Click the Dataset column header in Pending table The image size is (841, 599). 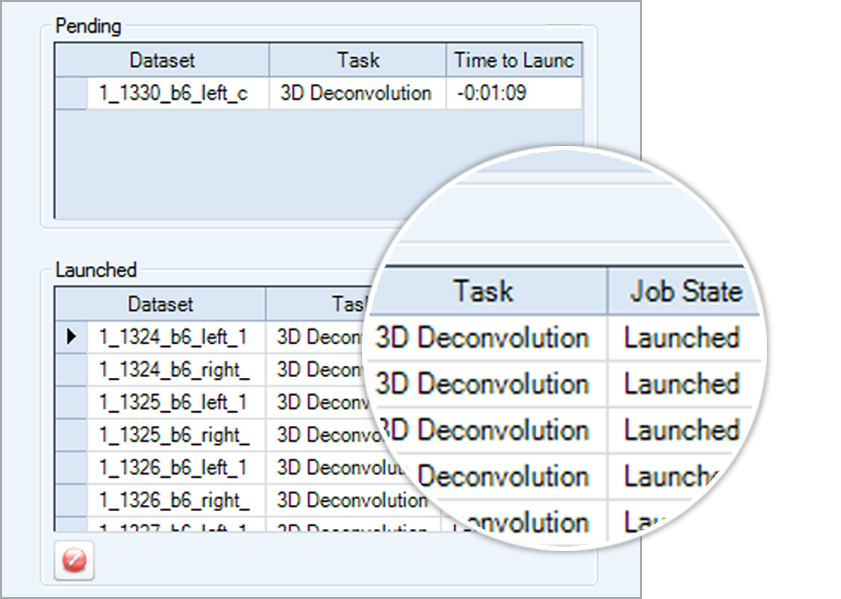(163, 60)
